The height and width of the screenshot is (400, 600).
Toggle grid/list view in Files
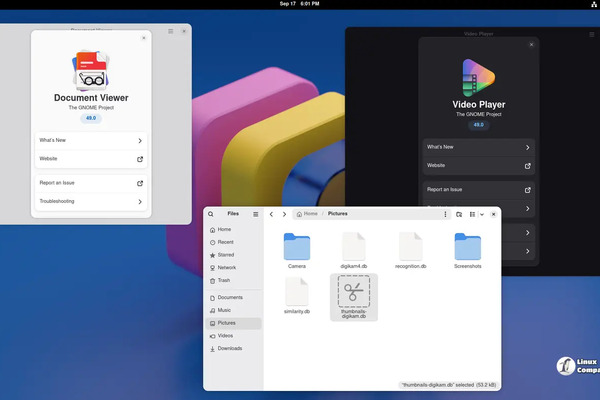[472, 214]
